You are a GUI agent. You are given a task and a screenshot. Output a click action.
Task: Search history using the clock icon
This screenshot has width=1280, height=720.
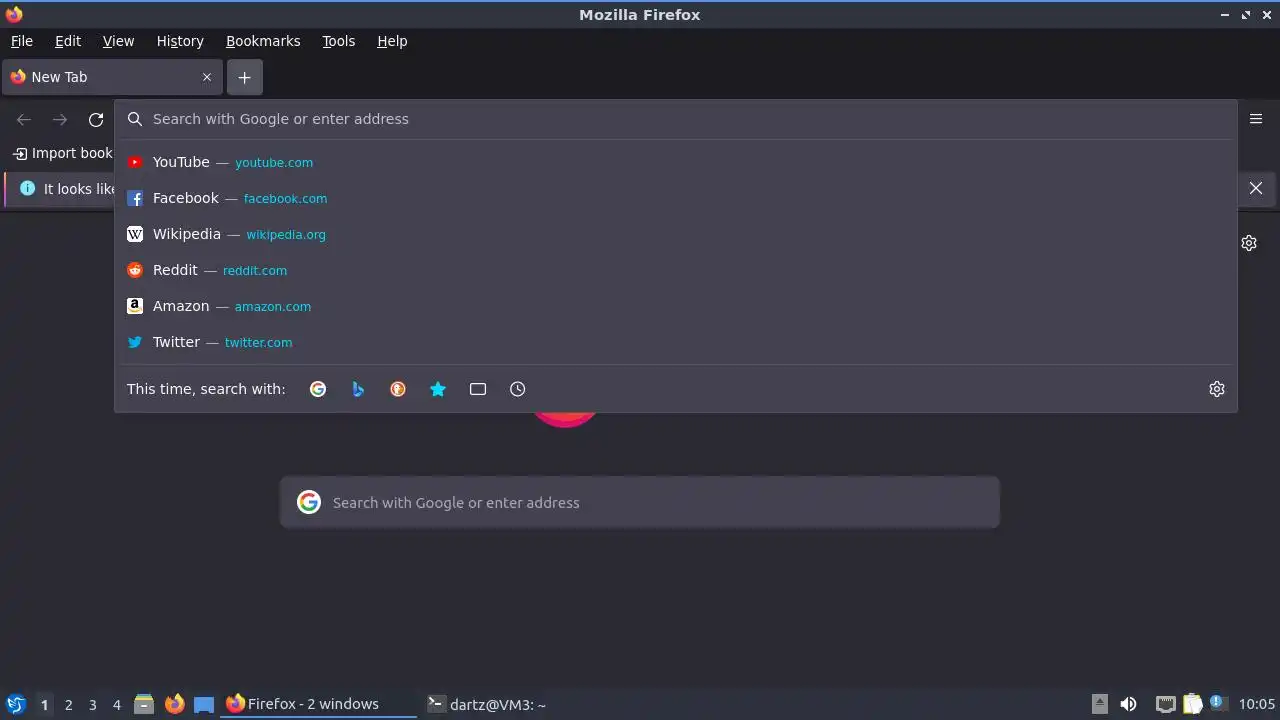(x=517, y=389)
